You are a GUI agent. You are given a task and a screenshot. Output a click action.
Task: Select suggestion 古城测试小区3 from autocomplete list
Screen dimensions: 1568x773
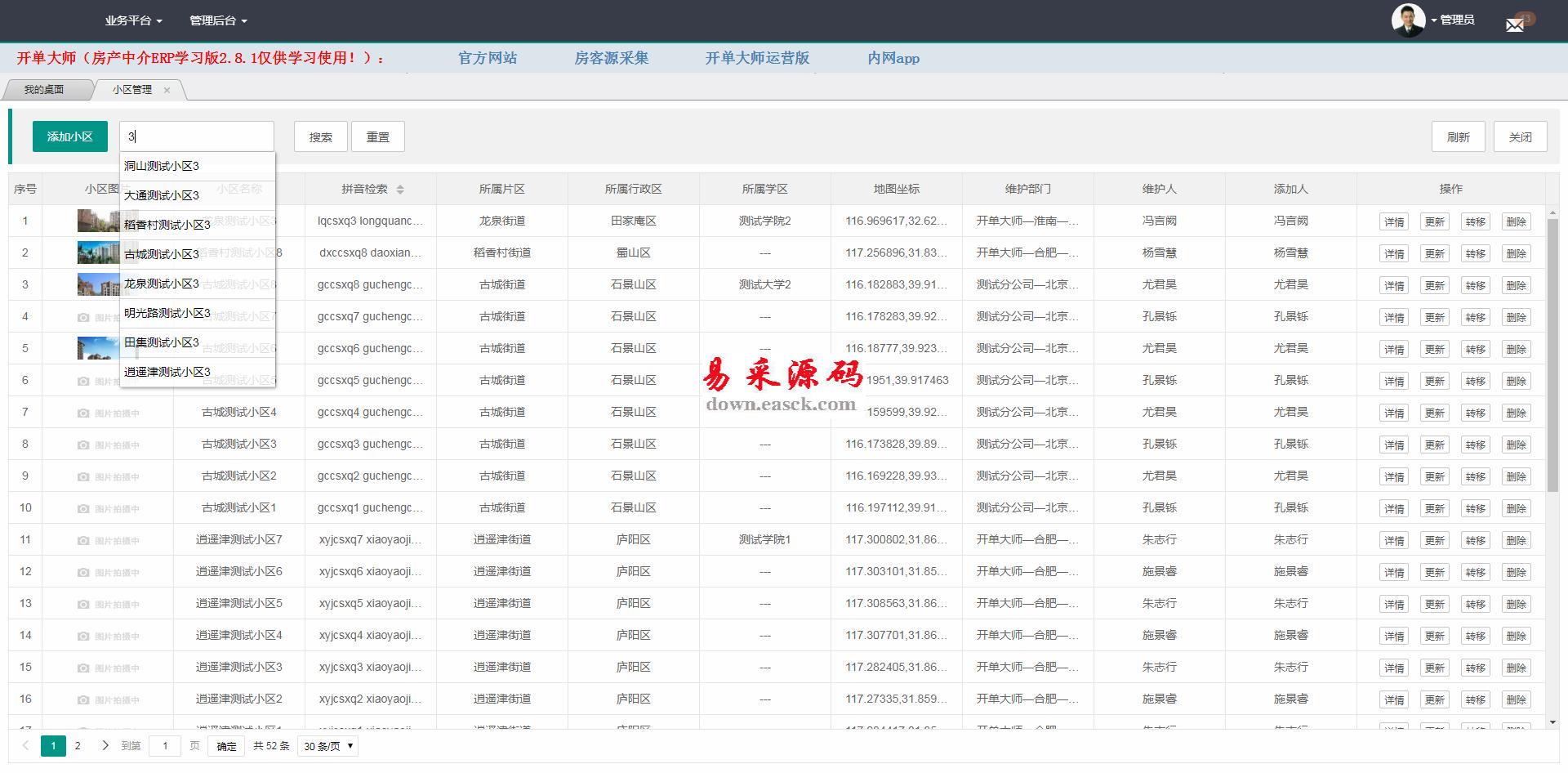pos(162,254)
